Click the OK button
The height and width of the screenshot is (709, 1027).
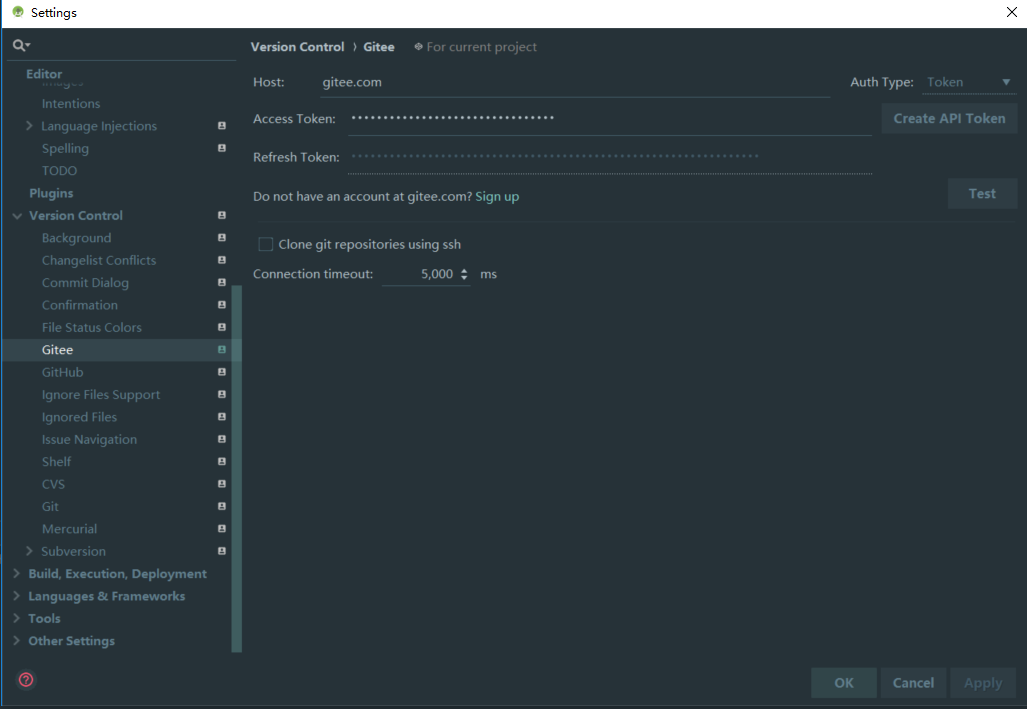click(844, 683)
